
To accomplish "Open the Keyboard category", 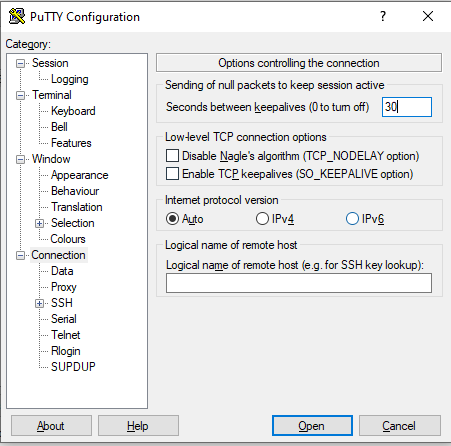I will [x=73, y=111].
